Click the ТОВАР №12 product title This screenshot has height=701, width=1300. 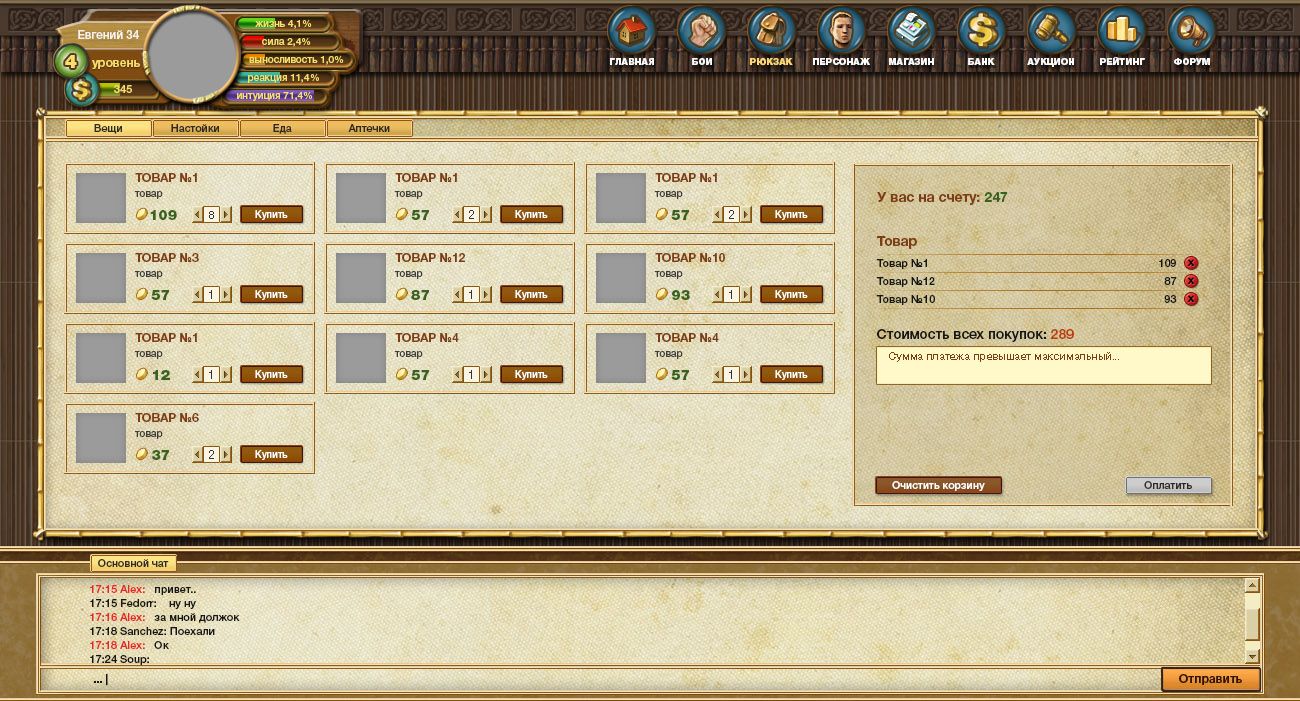430,258
